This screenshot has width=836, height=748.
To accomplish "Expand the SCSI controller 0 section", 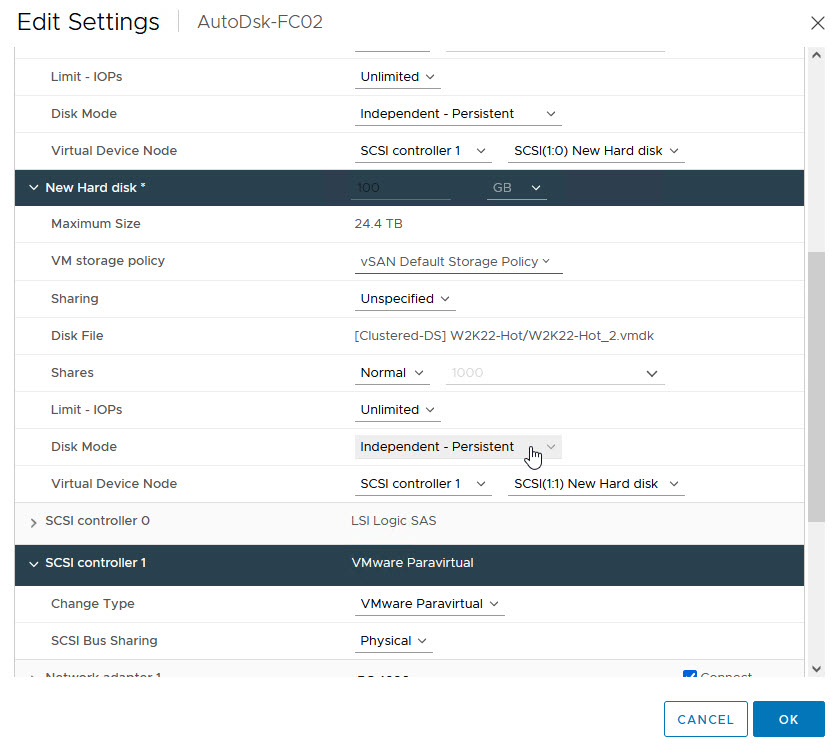I will 34,522.
